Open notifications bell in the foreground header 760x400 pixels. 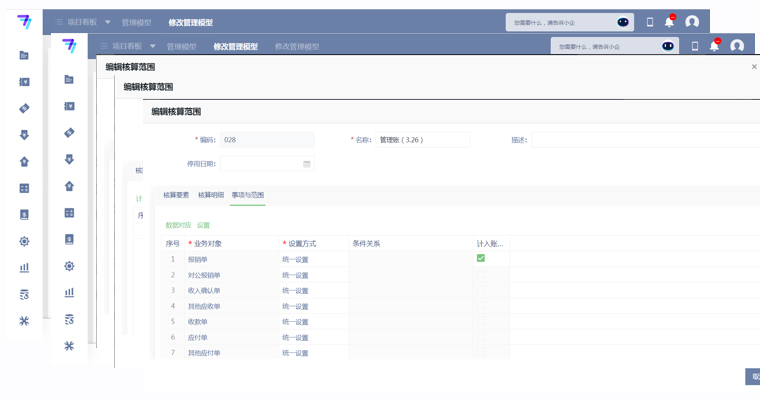tap(714, 46)
